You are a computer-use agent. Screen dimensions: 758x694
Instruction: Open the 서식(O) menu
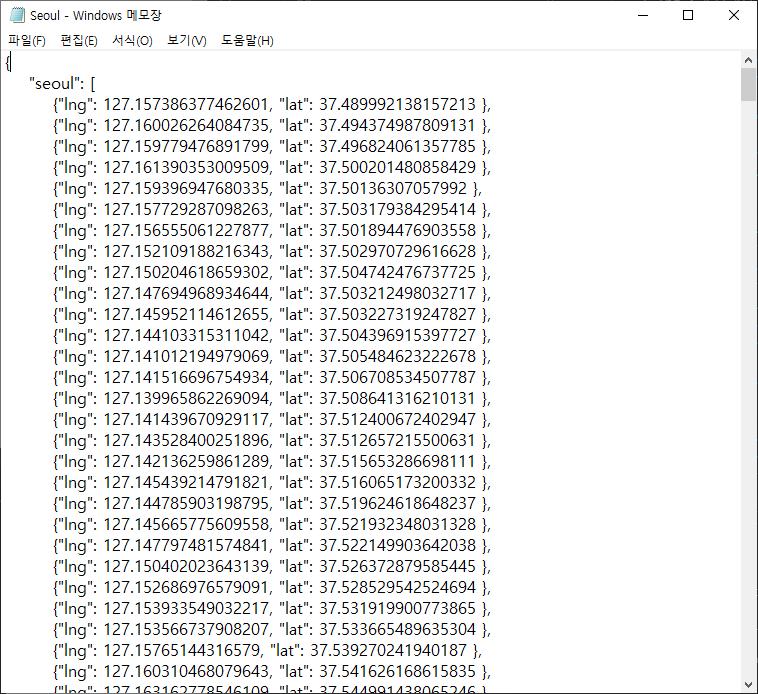click(x=132, y=41)
